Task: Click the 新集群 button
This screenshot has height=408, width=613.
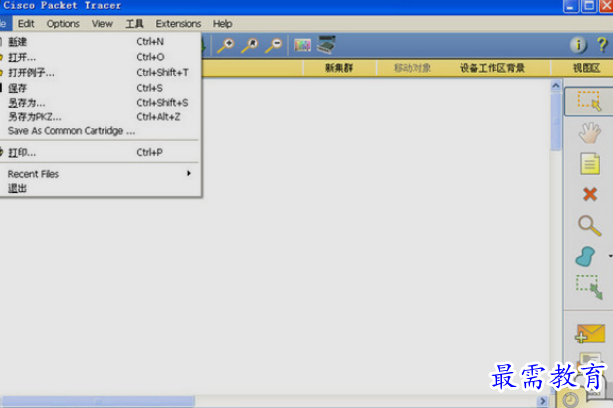Action: (339, 68)
